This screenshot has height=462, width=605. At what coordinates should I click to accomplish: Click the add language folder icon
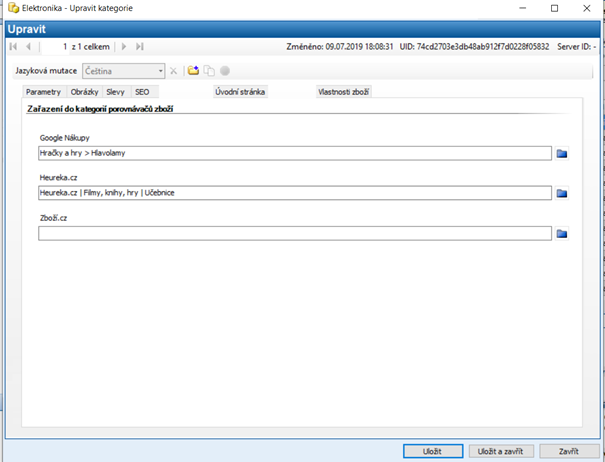click(x=193, y=71)
